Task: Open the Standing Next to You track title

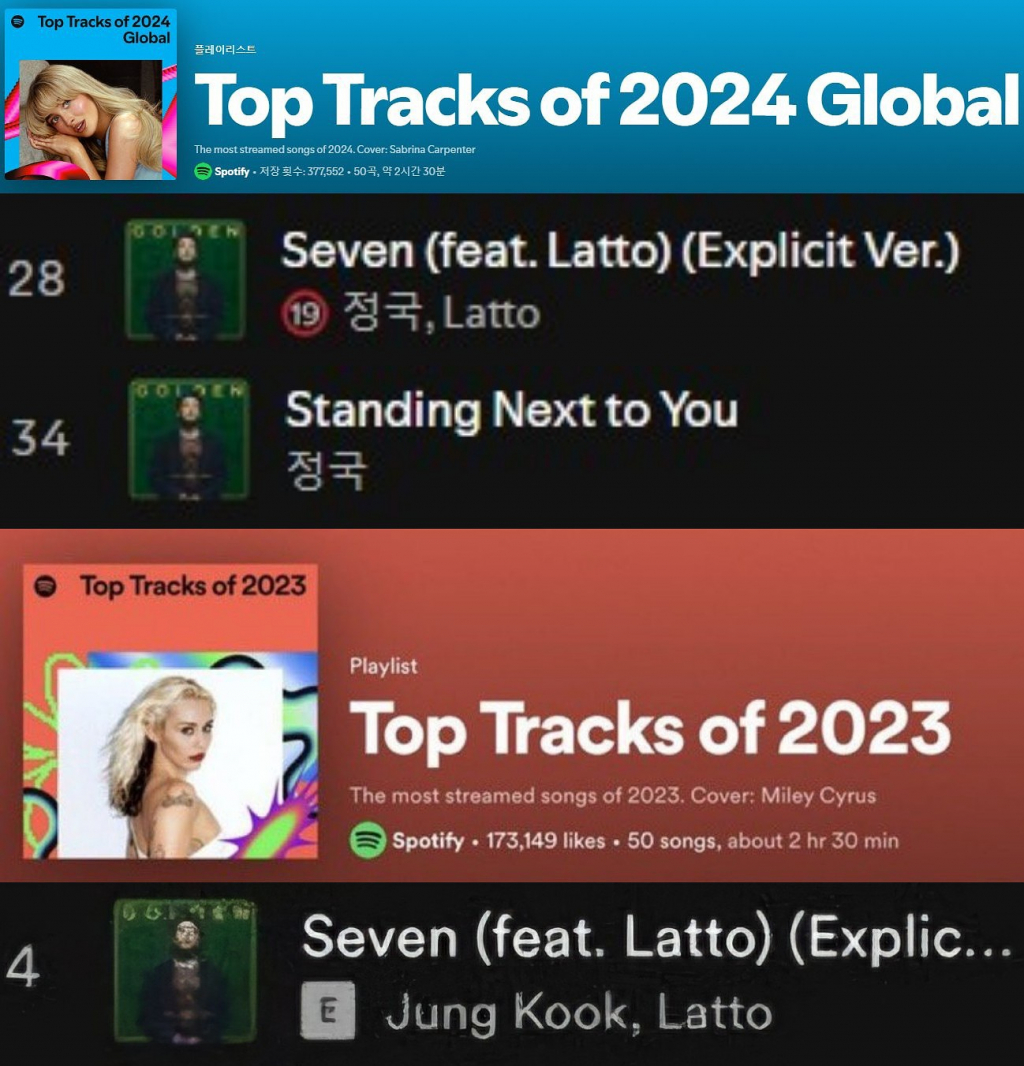Action: pyautogui.click(x=511, y=411)
